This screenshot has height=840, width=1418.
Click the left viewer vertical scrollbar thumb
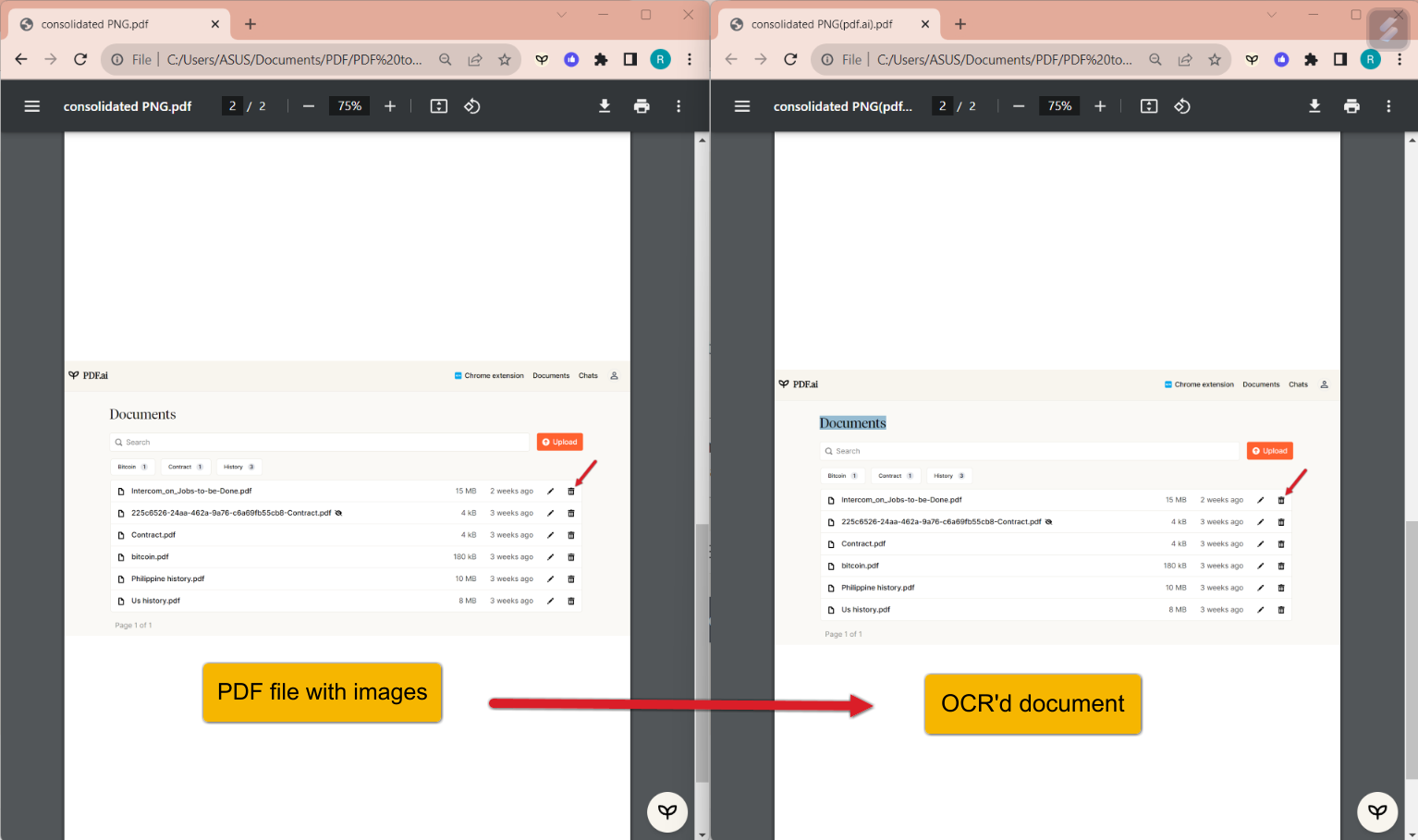coord(702,647)
